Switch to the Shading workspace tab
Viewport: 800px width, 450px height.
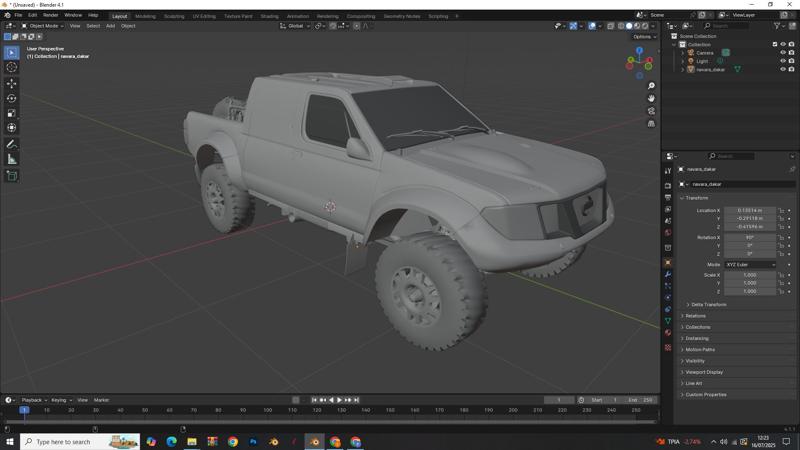click(x=269, y=16)
